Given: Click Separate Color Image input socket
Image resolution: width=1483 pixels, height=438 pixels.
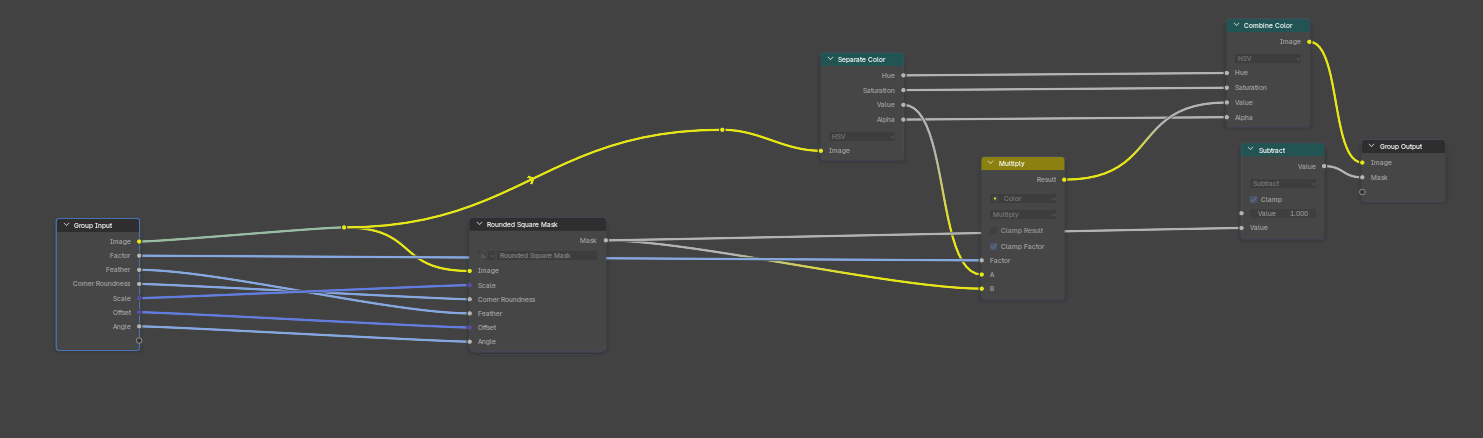Looking at the screenshot, I should click(x=821, y=151).
